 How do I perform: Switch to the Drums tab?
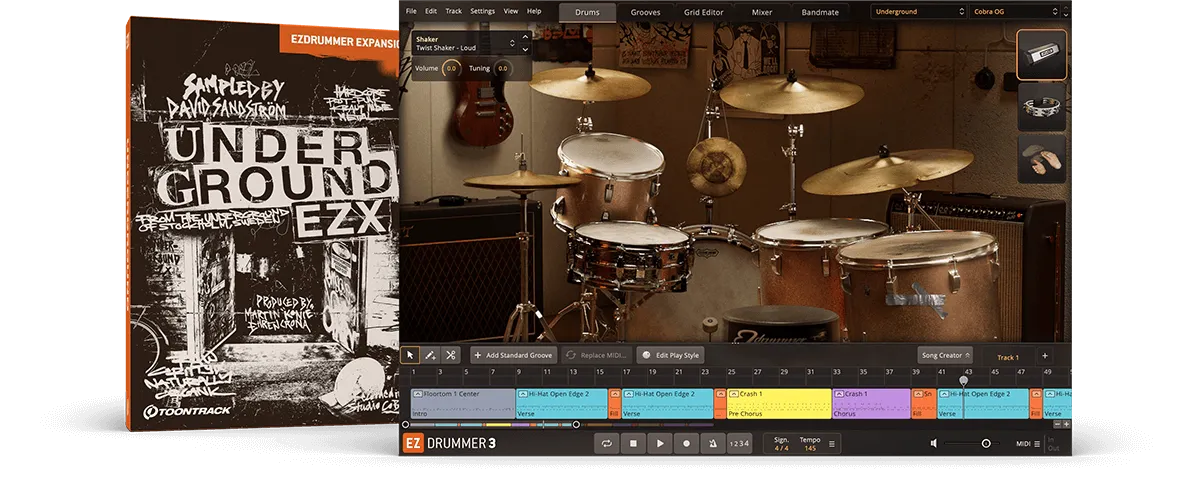click(x=587, y=12)
